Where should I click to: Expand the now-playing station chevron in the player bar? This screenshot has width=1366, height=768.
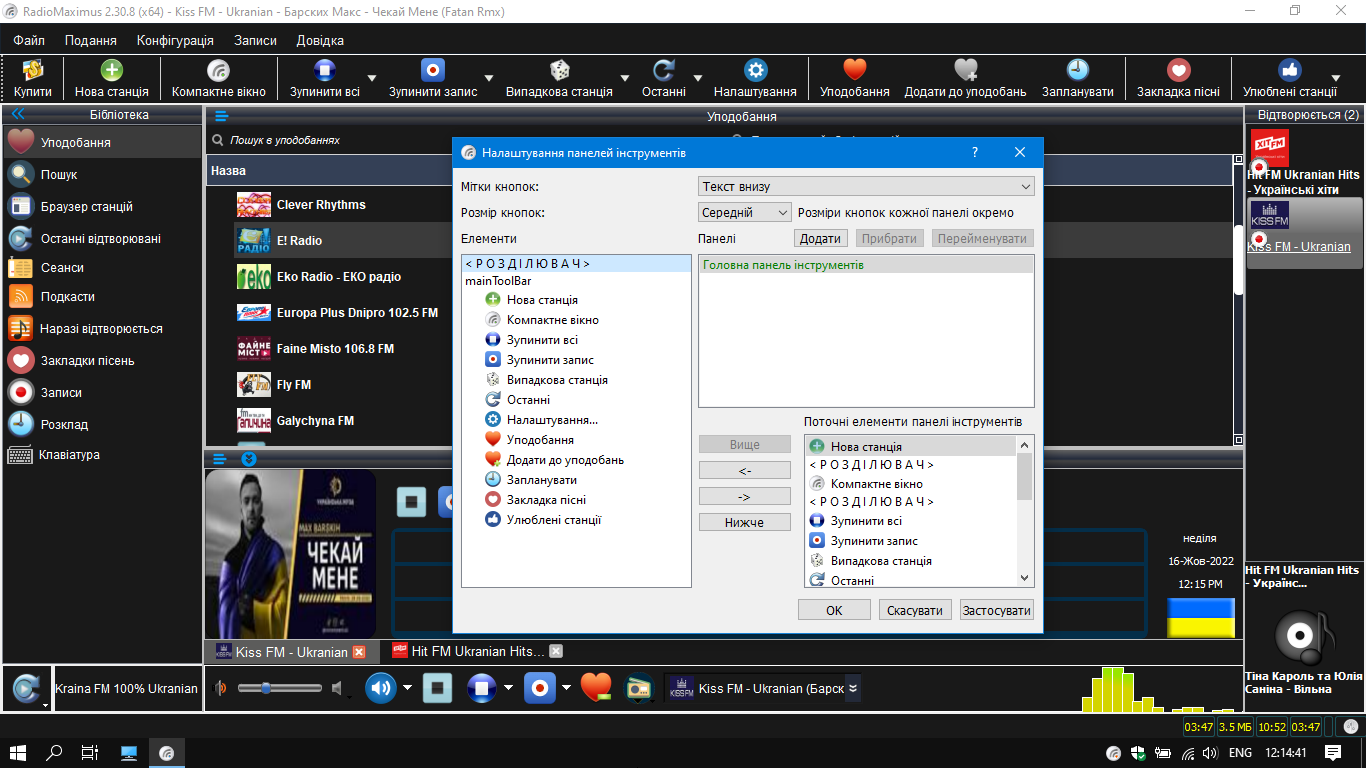point(852,688)
